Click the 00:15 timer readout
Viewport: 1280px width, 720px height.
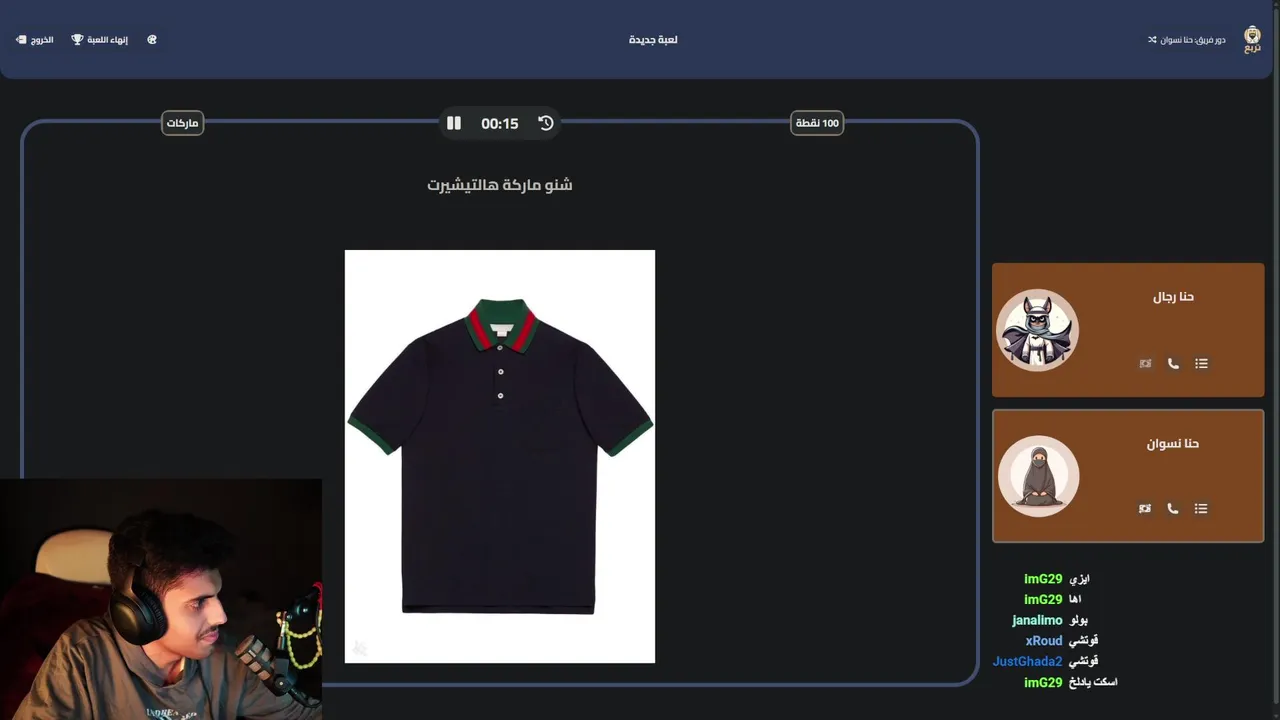point(500,124)
